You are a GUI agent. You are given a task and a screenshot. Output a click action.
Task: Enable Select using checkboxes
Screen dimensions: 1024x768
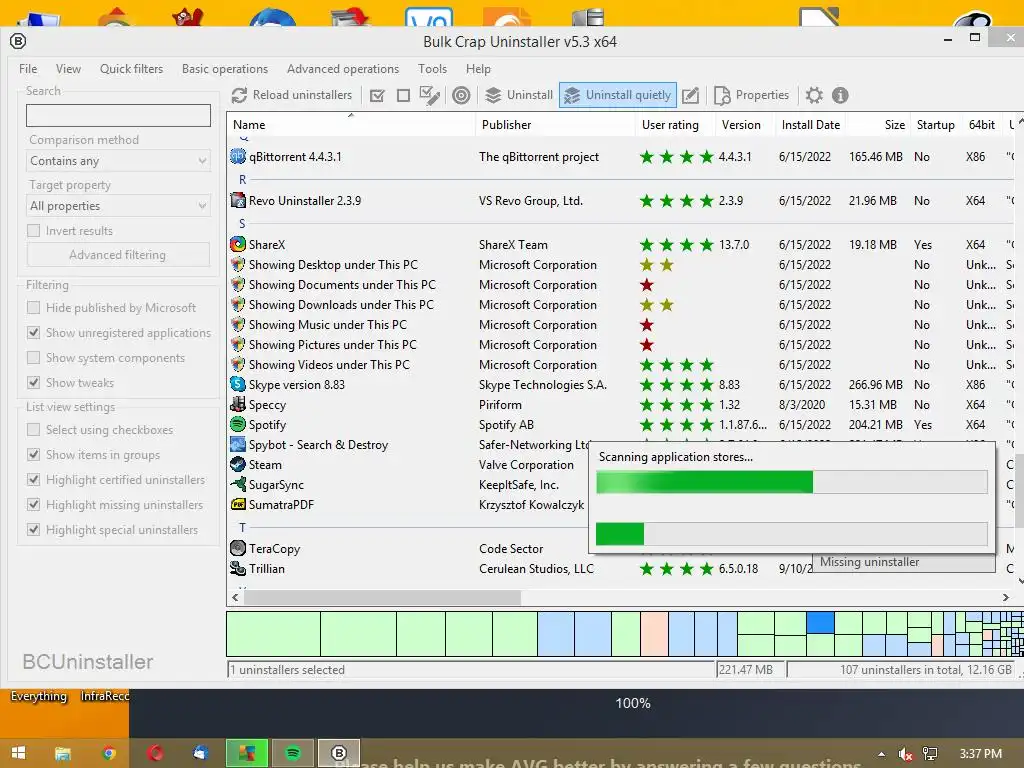point(33,430)
